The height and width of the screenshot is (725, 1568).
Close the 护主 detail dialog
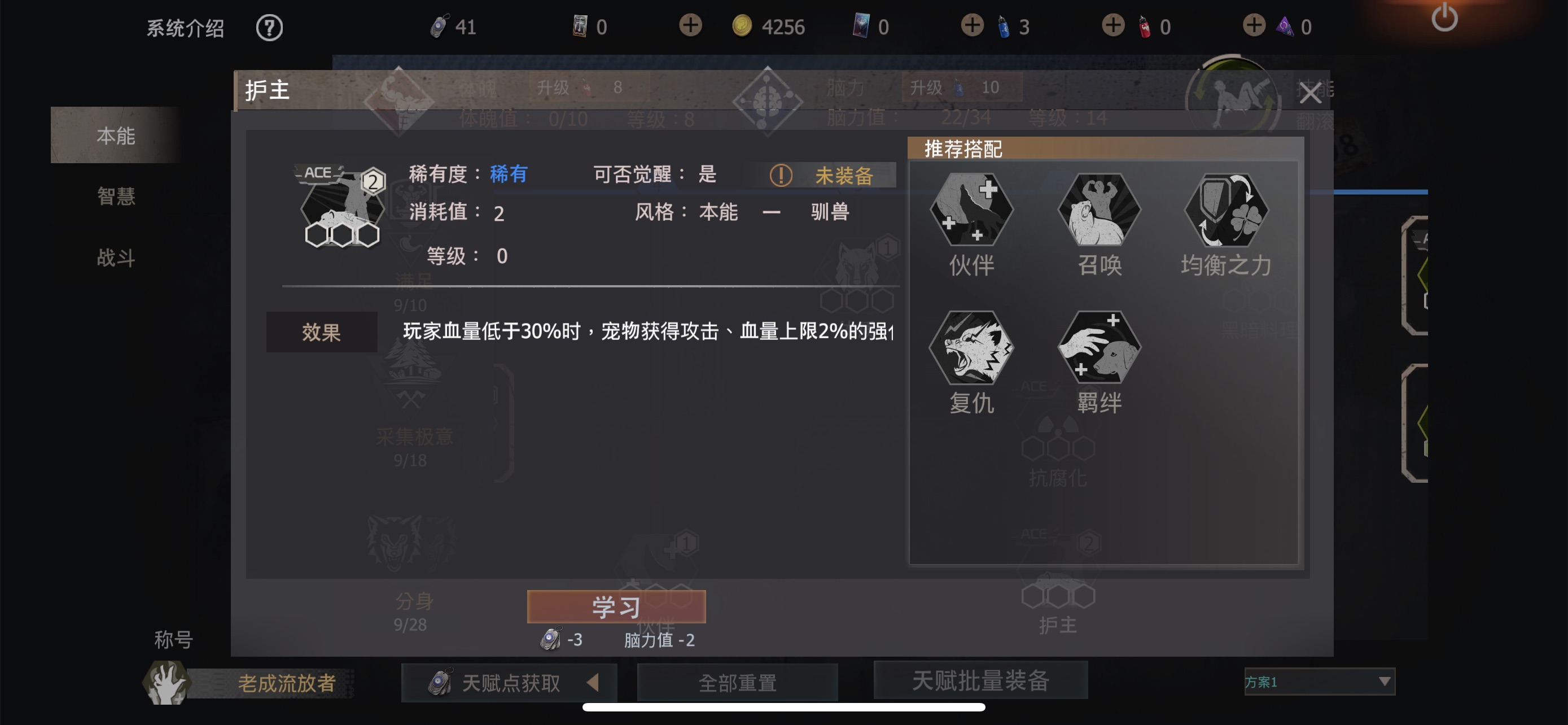click(x=1310, y=93)
